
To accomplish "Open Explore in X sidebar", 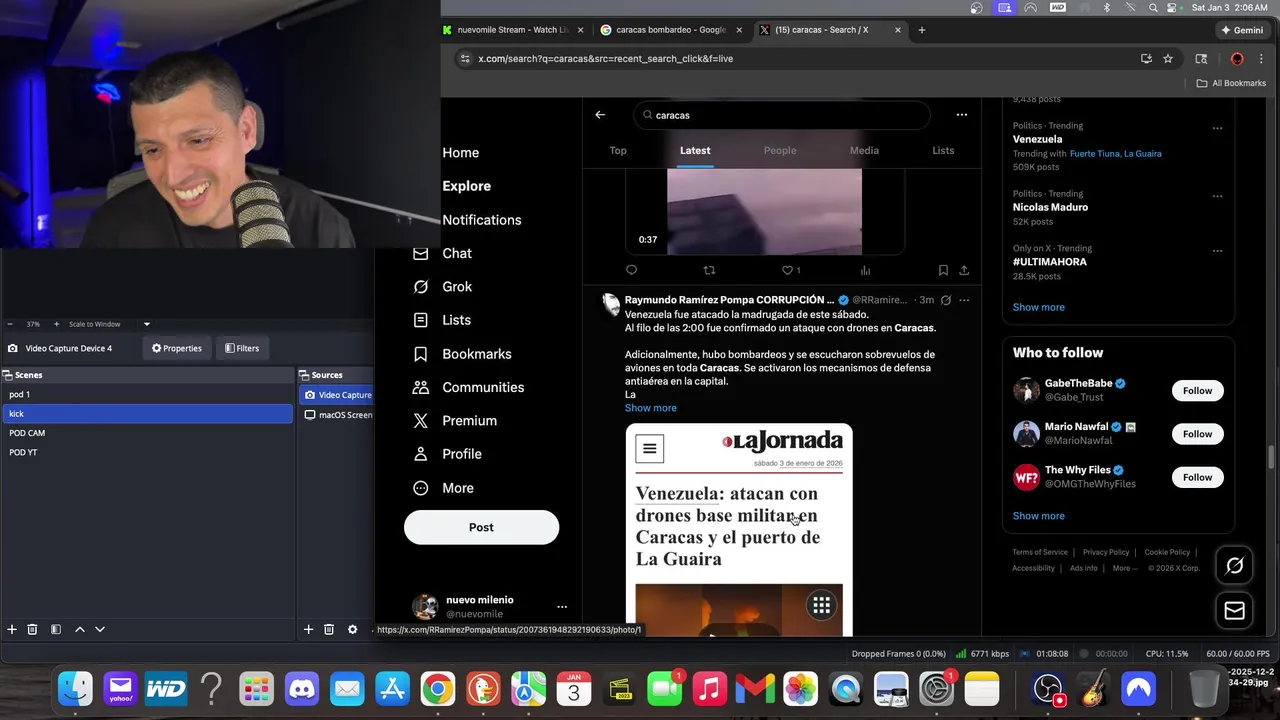I will [x=466, y=186].
